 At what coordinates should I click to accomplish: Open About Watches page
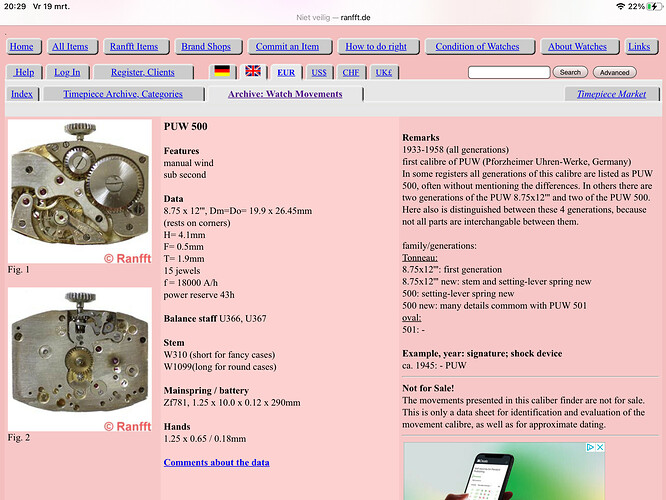tap(577, 47)
